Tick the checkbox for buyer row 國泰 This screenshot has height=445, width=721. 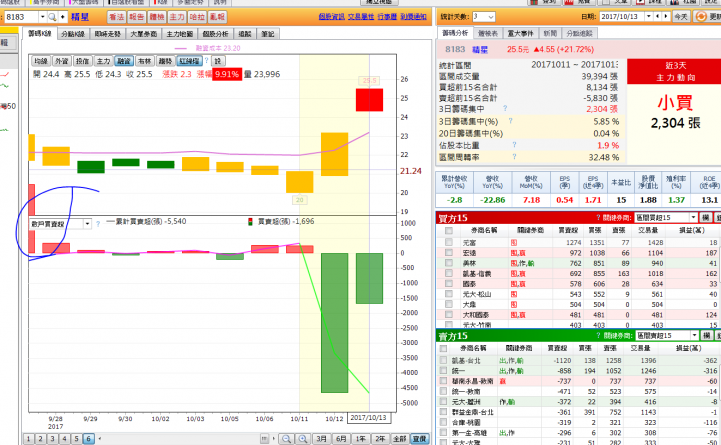pos(449,284)
